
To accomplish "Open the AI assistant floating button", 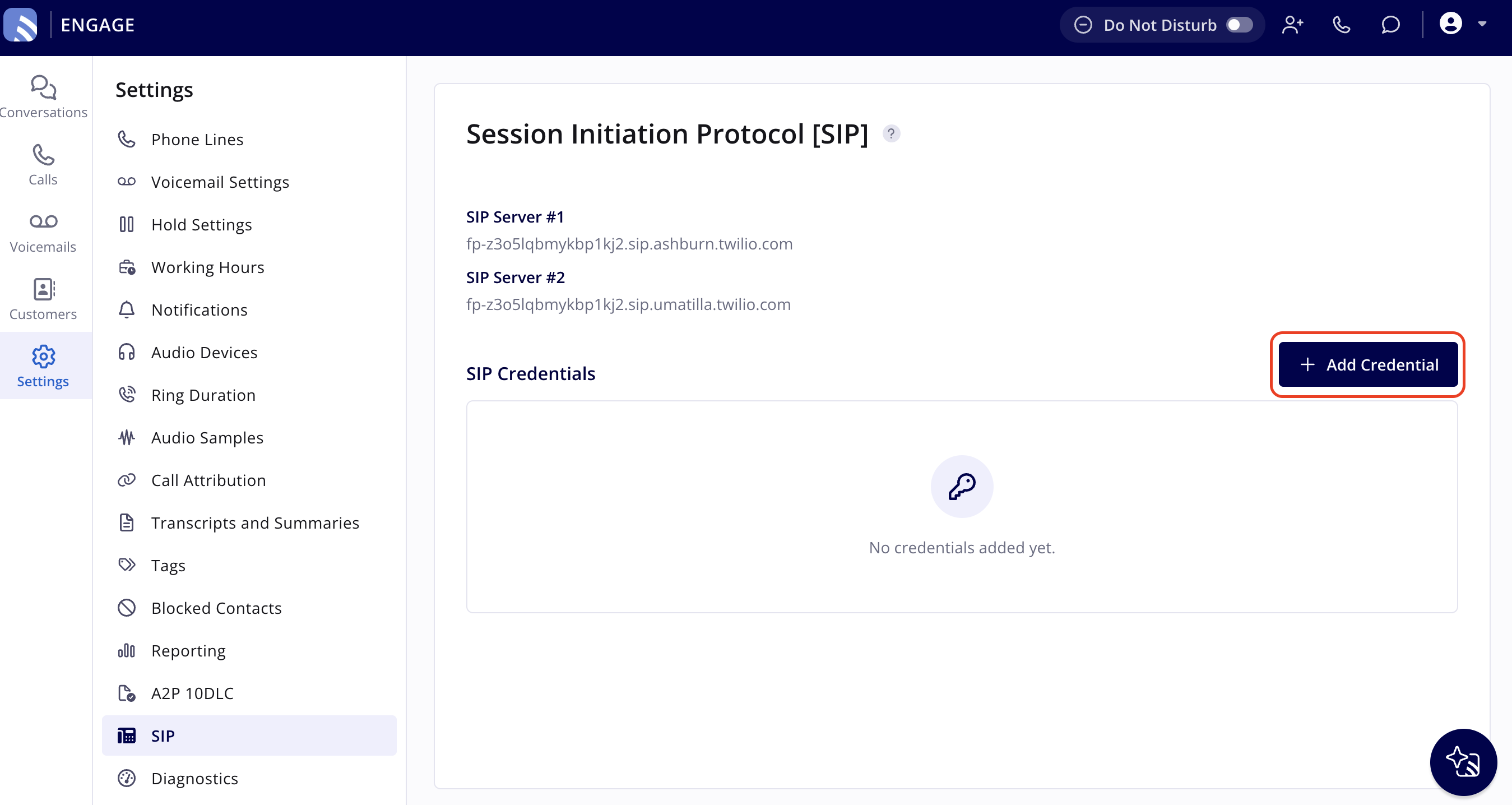I will (x=1463, y=762).
